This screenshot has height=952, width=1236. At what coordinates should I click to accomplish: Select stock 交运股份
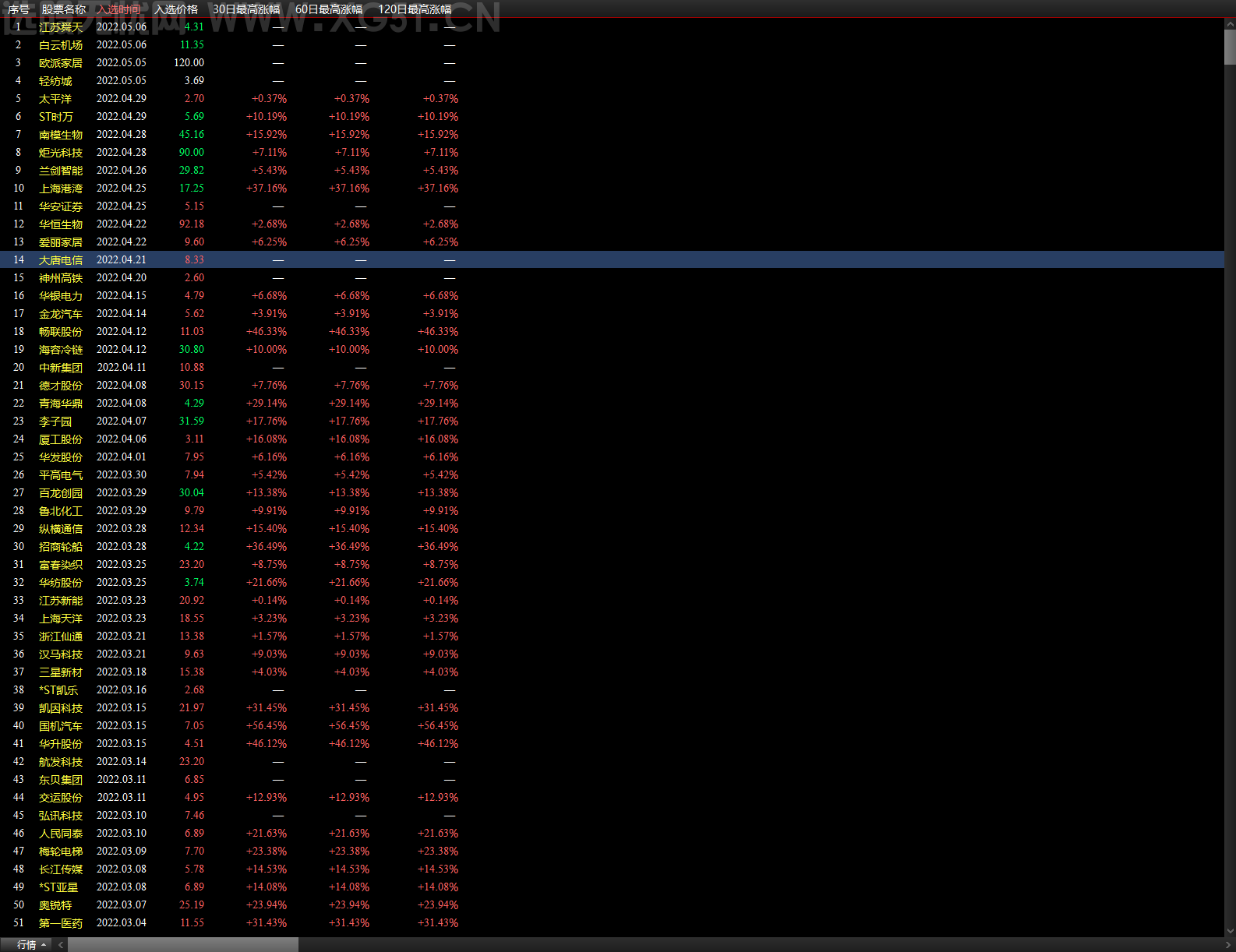(x=61, y=798)
